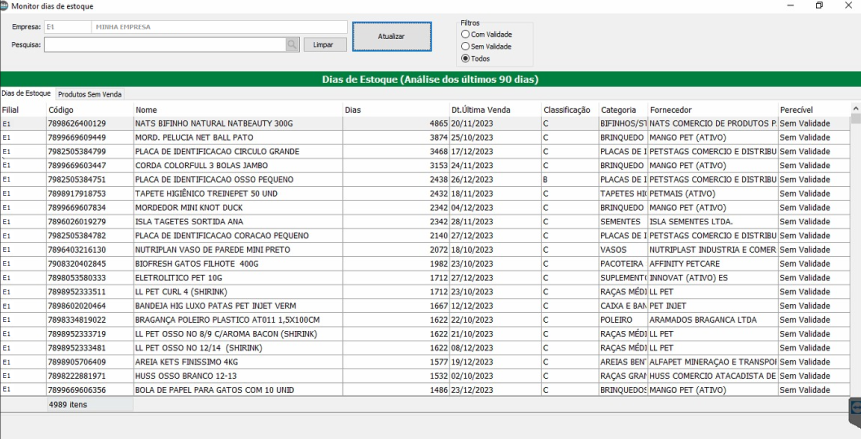Sort by Classificação column header
The image size is (861, 439).
click(x=567, y=109)
